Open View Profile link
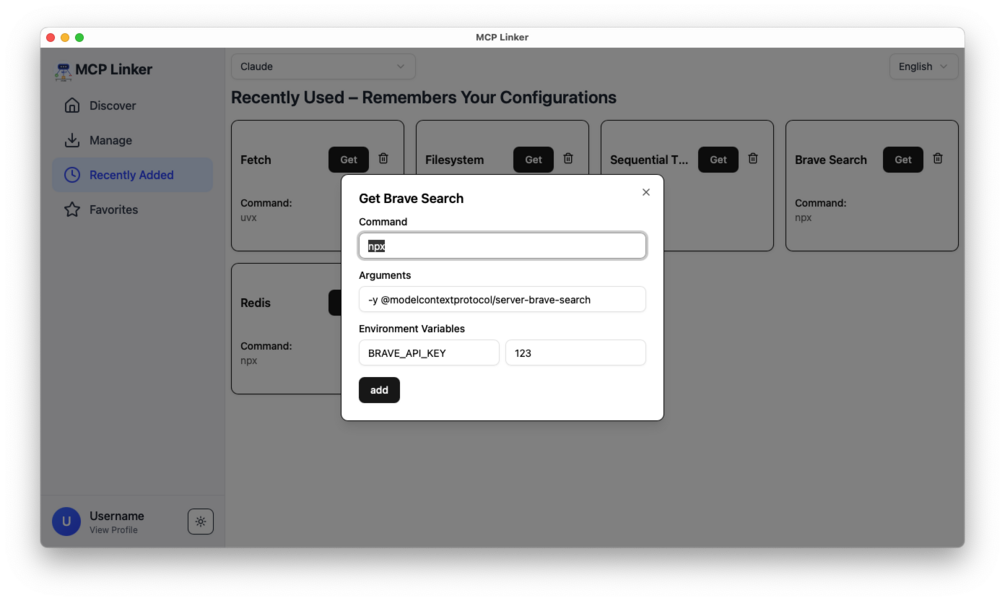Viewport: 1005px width, 601px height. coord(113,530)
